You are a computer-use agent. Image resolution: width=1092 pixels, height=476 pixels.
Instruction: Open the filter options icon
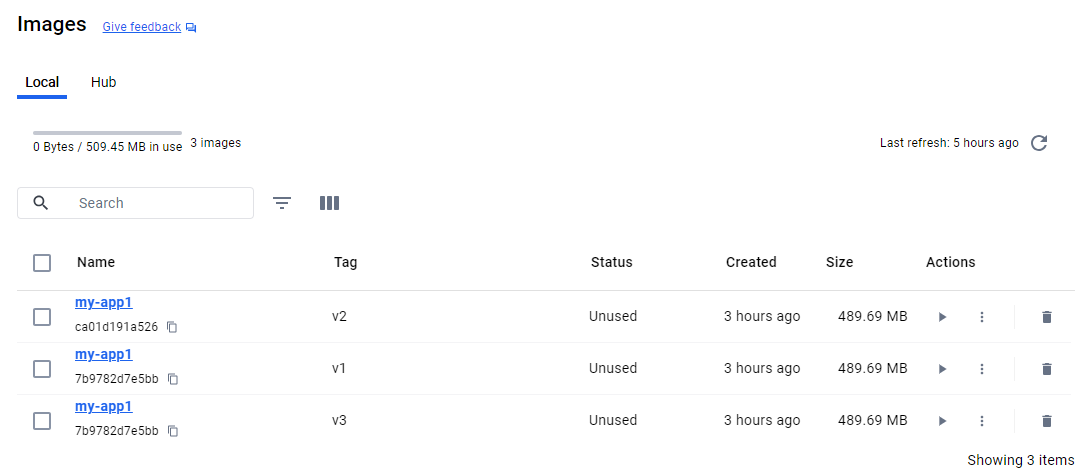click(x=282, y=203)
